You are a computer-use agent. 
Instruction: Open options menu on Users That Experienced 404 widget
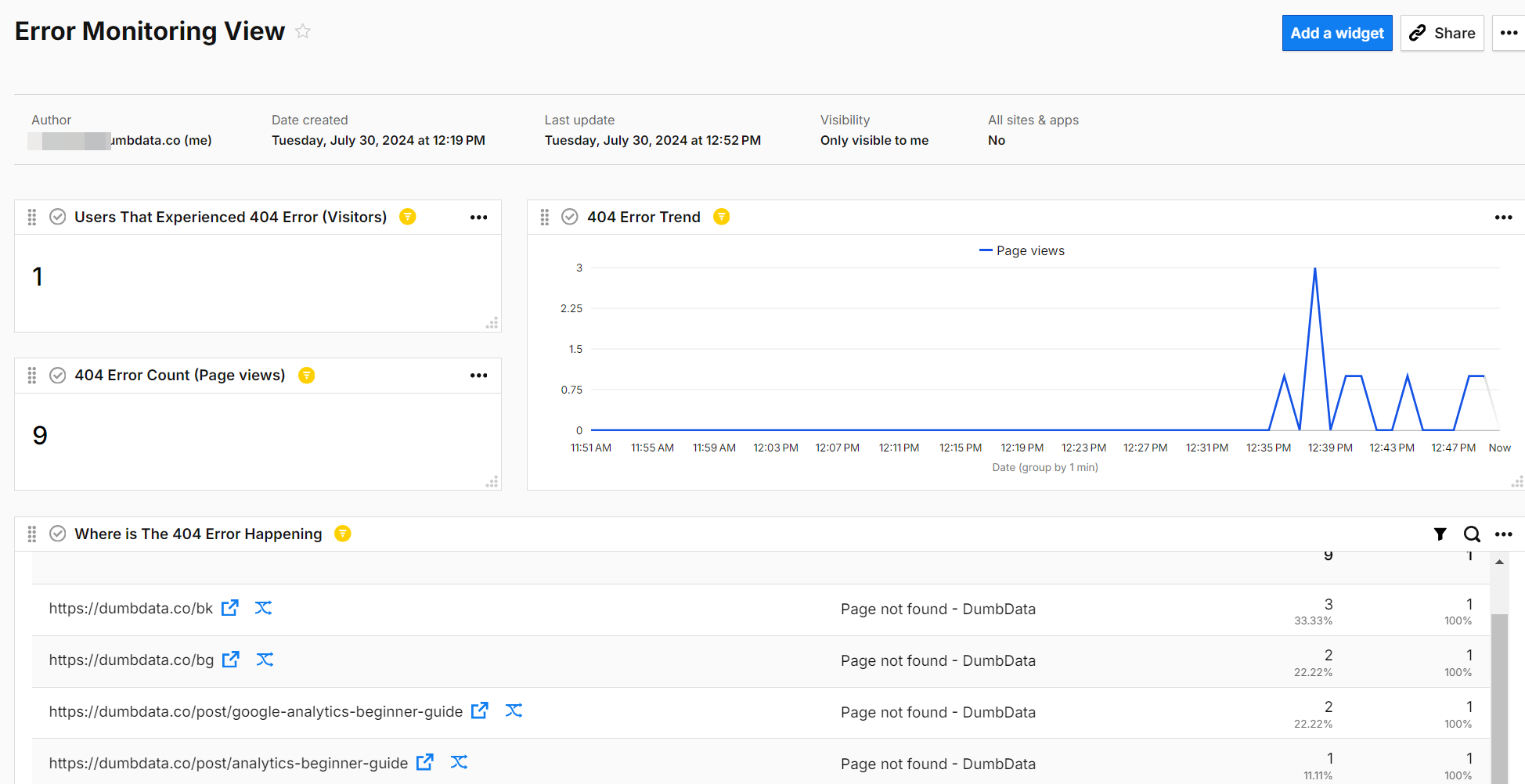pos(478,217)
